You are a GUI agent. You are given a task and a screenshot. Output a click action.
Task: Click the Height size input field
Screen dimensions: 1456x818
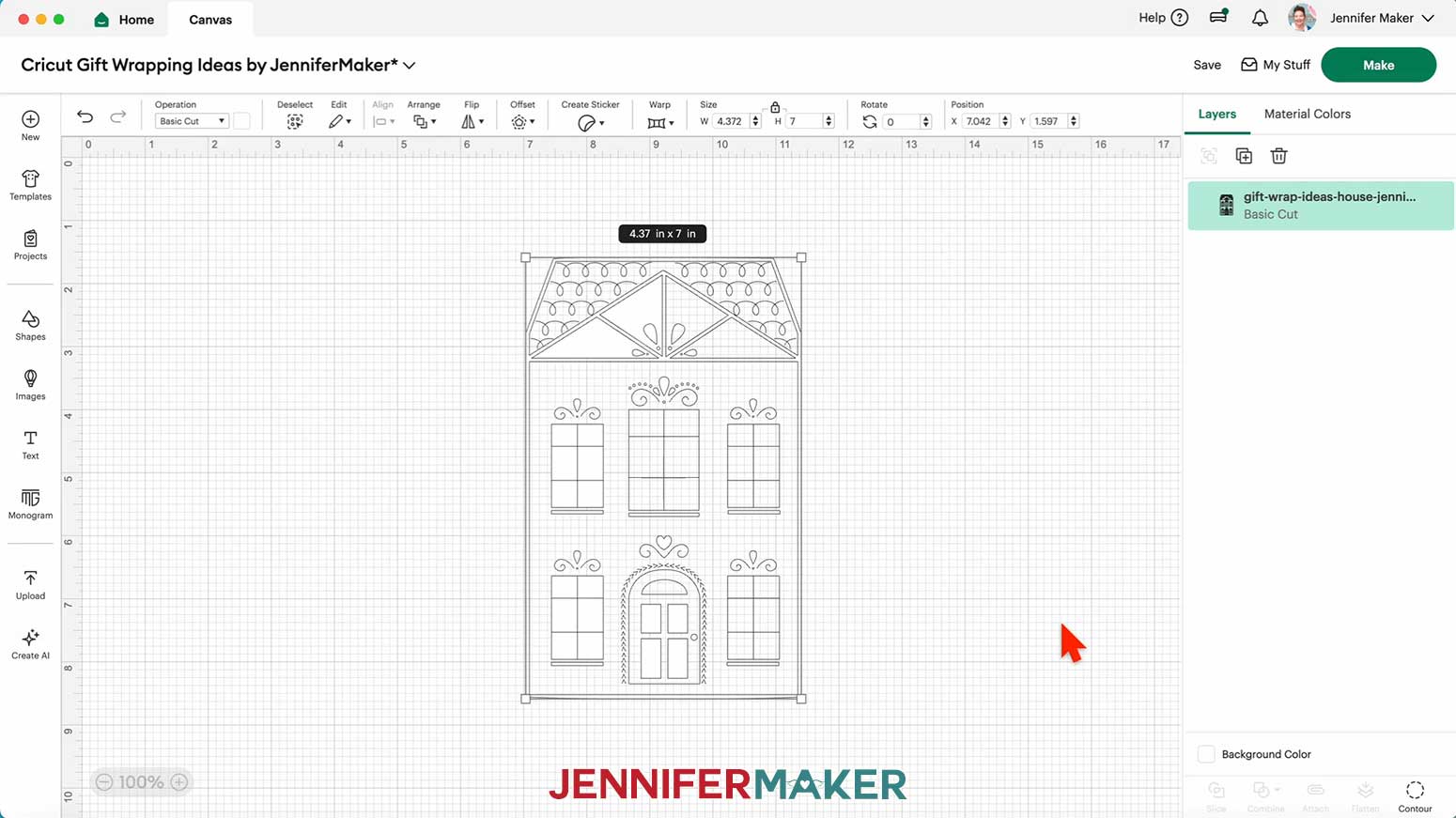[804, 121]
